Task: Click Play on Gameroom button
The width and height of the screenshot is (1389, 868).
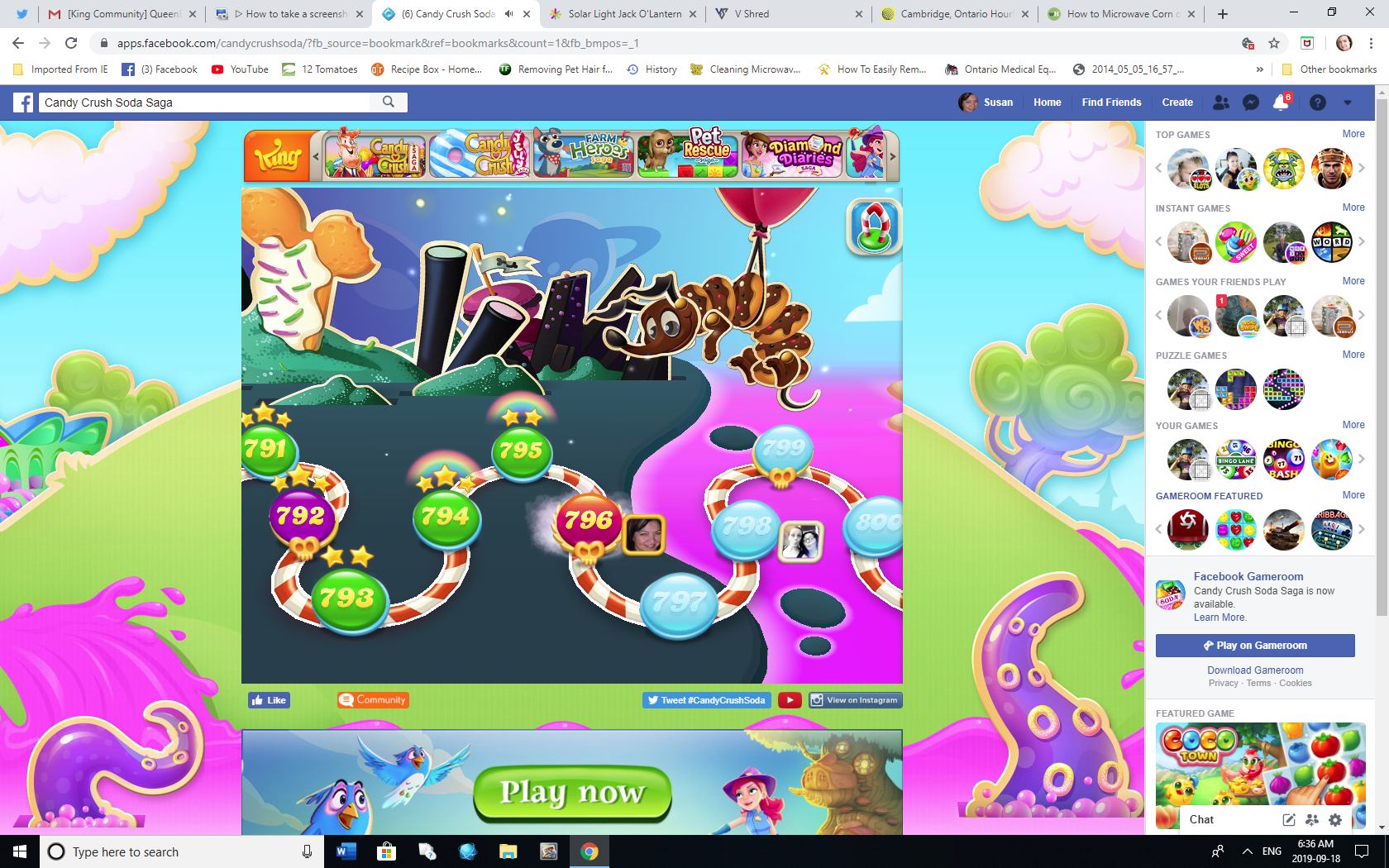Action: (x=1255, y=646)
